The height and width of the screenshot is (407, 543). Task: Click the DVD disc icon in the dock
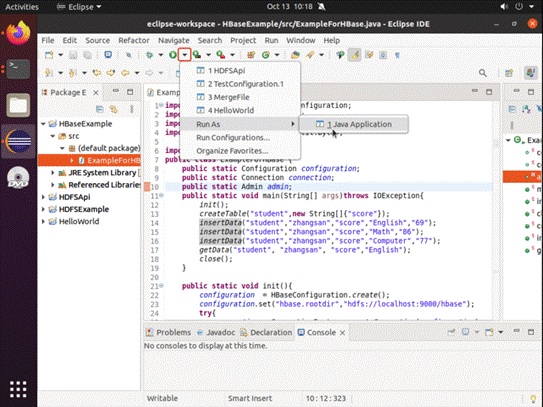pos(18,177)
